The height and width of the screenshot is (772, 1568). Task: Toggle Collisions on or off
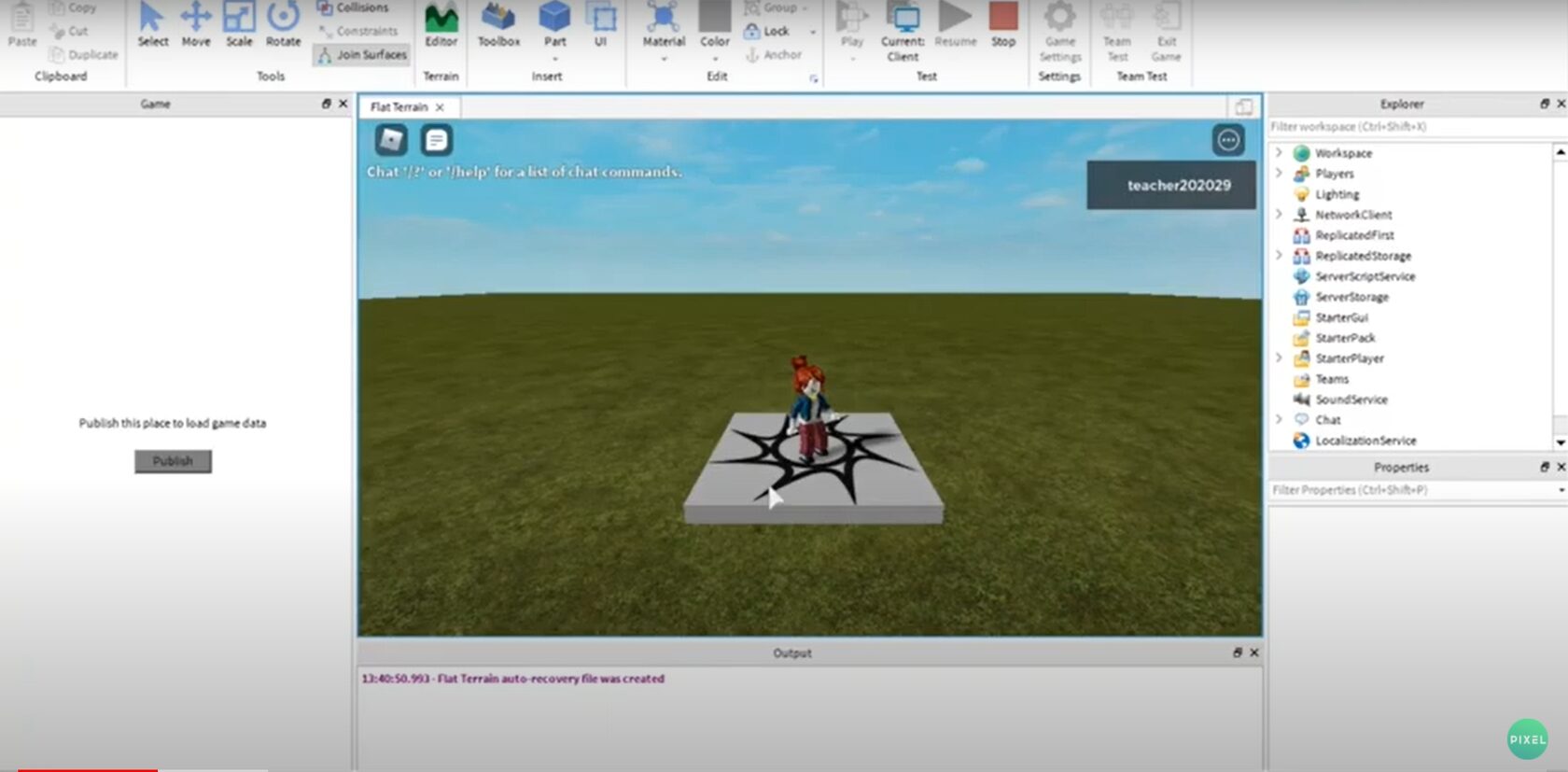point(353,7)
